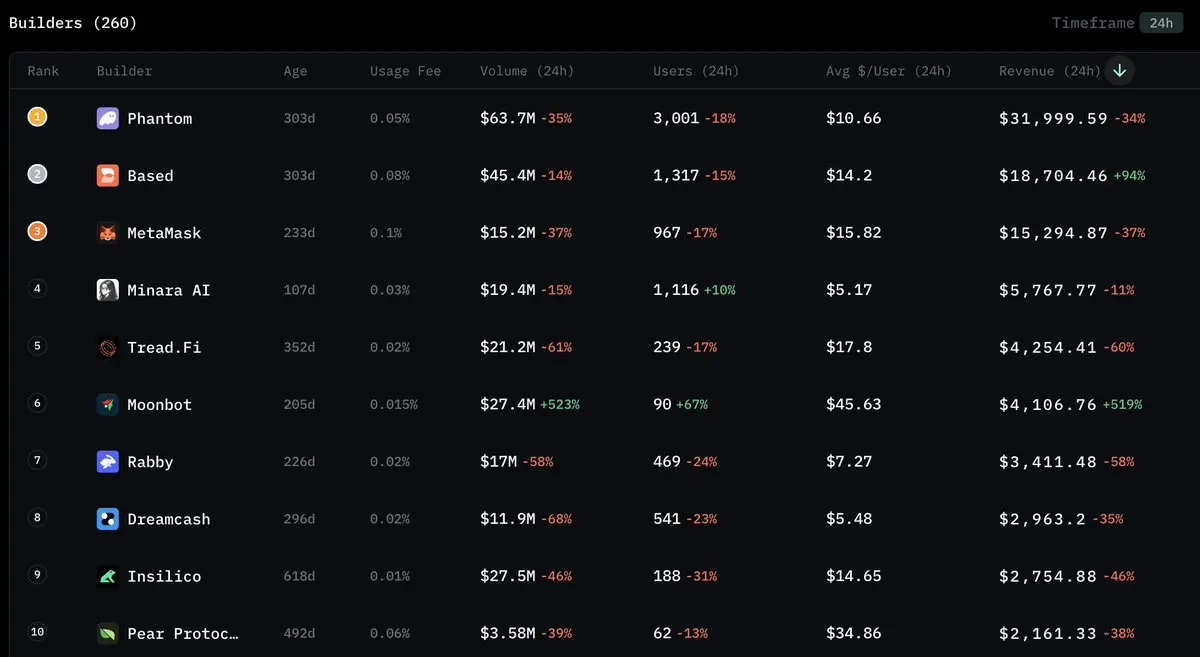
Task: Click the rank 7 number badge
Action: (x=37, y=460)
